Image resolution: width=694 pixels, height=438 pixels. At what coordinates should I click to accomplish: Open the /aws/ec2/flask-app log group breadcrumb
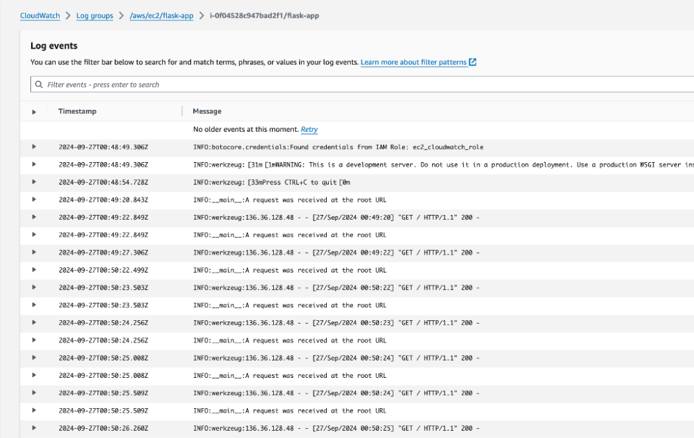(161, 16)
